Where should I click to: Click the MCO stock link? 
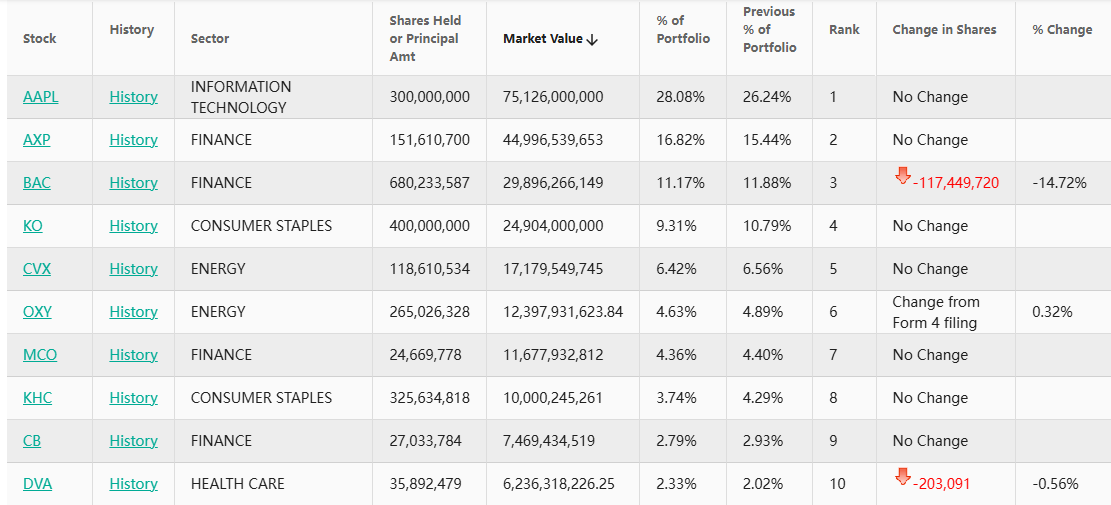point(40,355)
